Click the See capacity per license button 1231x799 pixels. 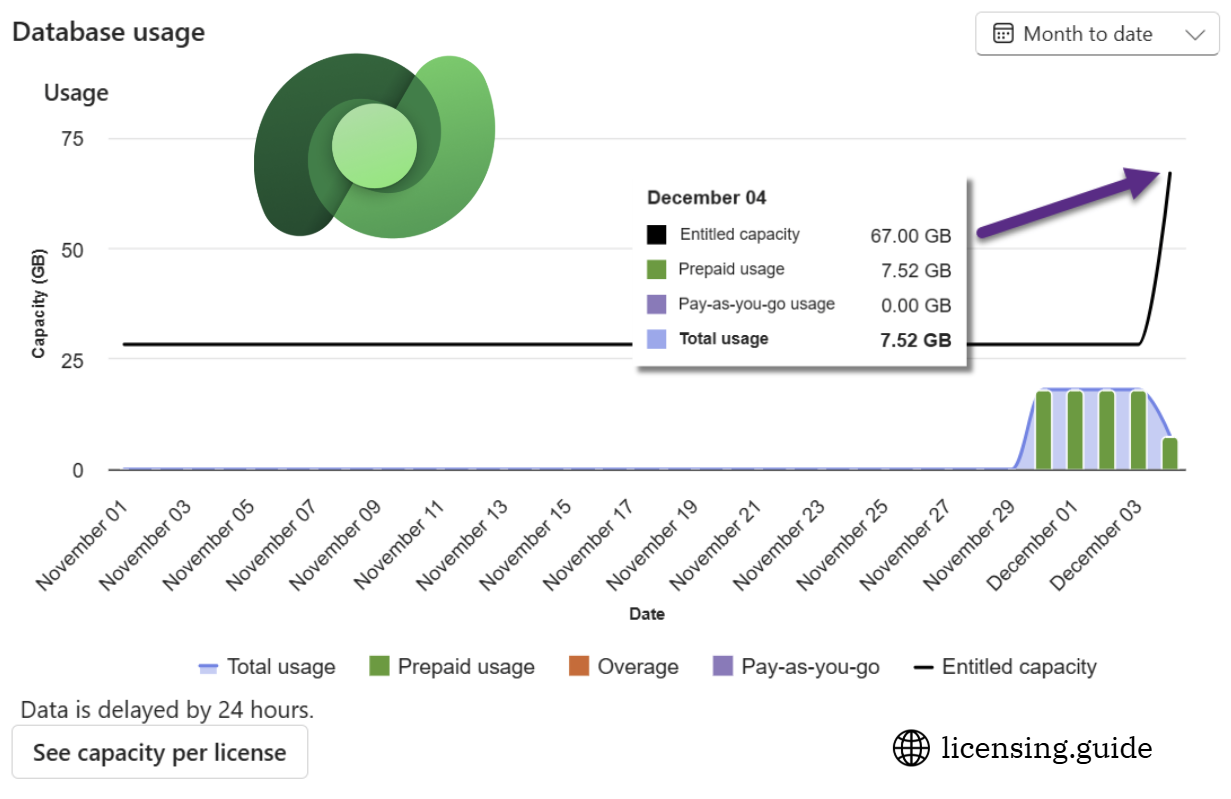(x=160, y=752)
